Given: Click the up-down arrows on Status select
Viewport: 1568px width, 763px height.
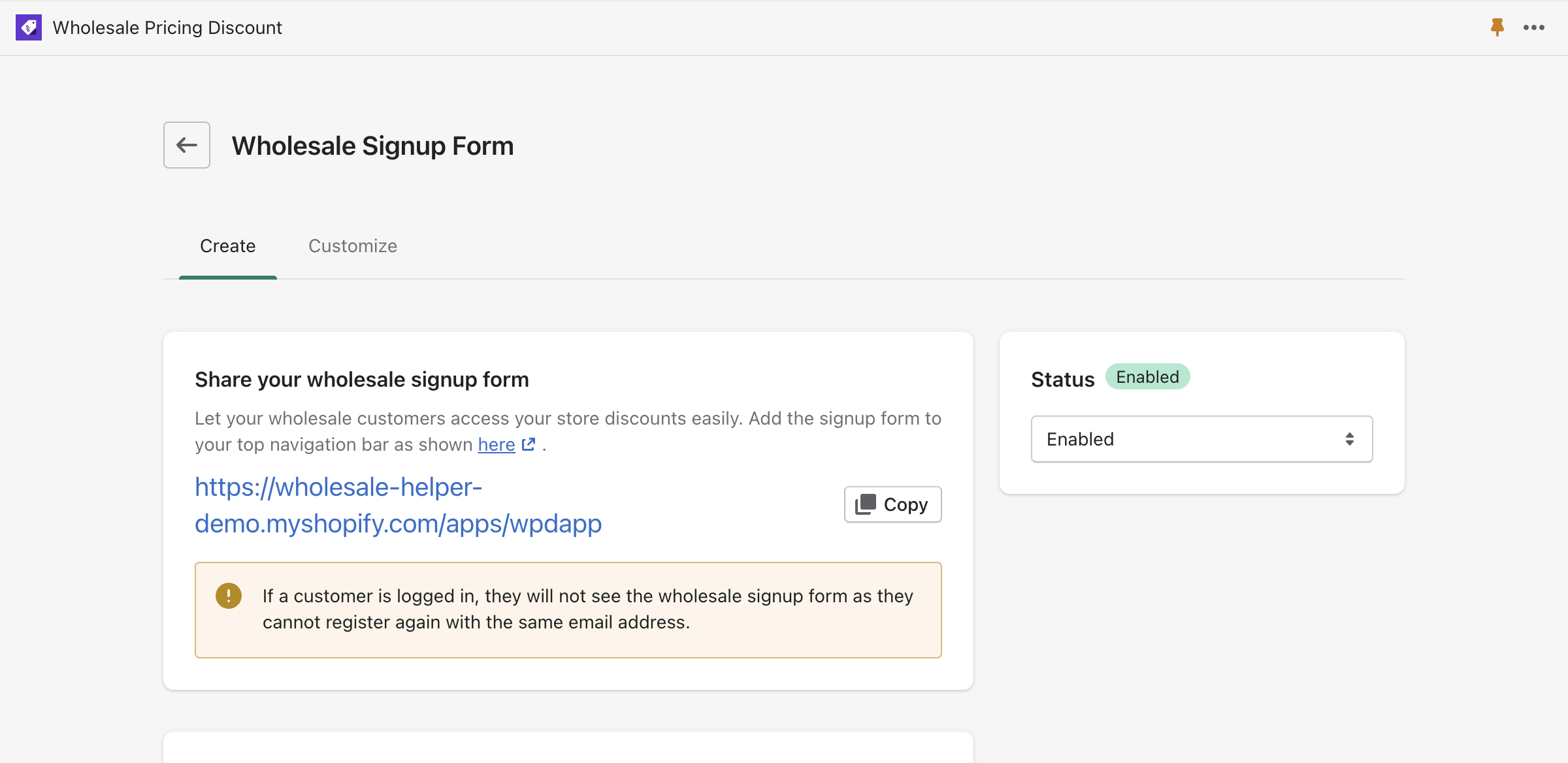Looking at the screenshot, I should click(x=1350, y=439).
